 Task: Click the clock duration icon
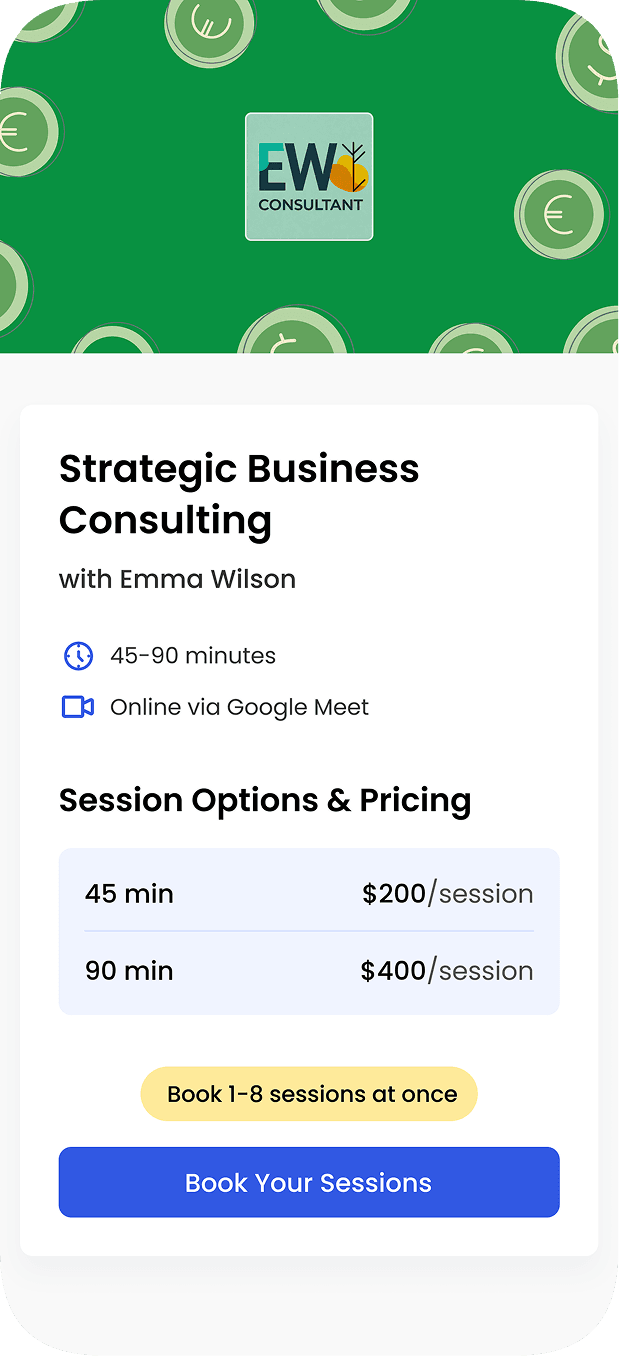[x=78, y=656]
